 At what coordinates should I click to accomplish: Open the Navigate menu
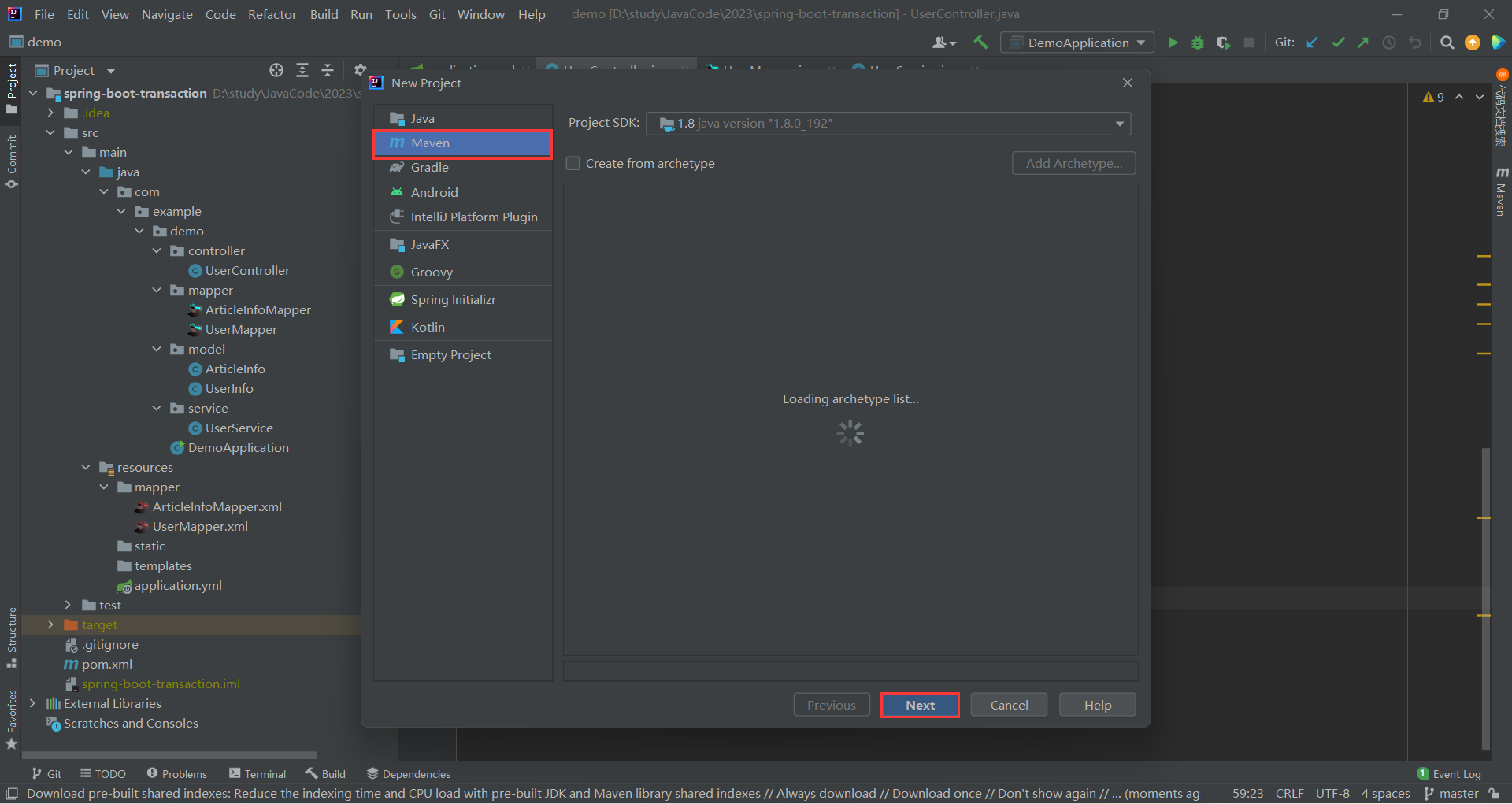pos(167,14)
